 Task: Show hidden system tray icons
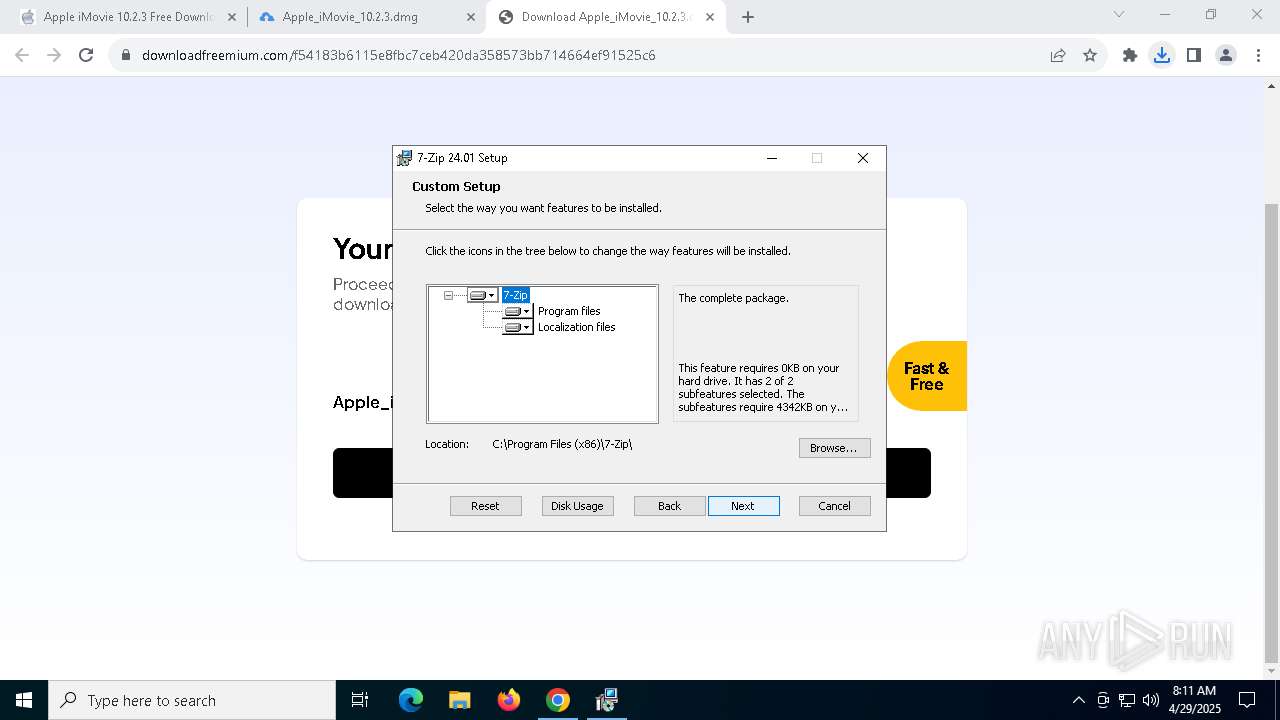pyautogui.click(x=1078, y=700)
